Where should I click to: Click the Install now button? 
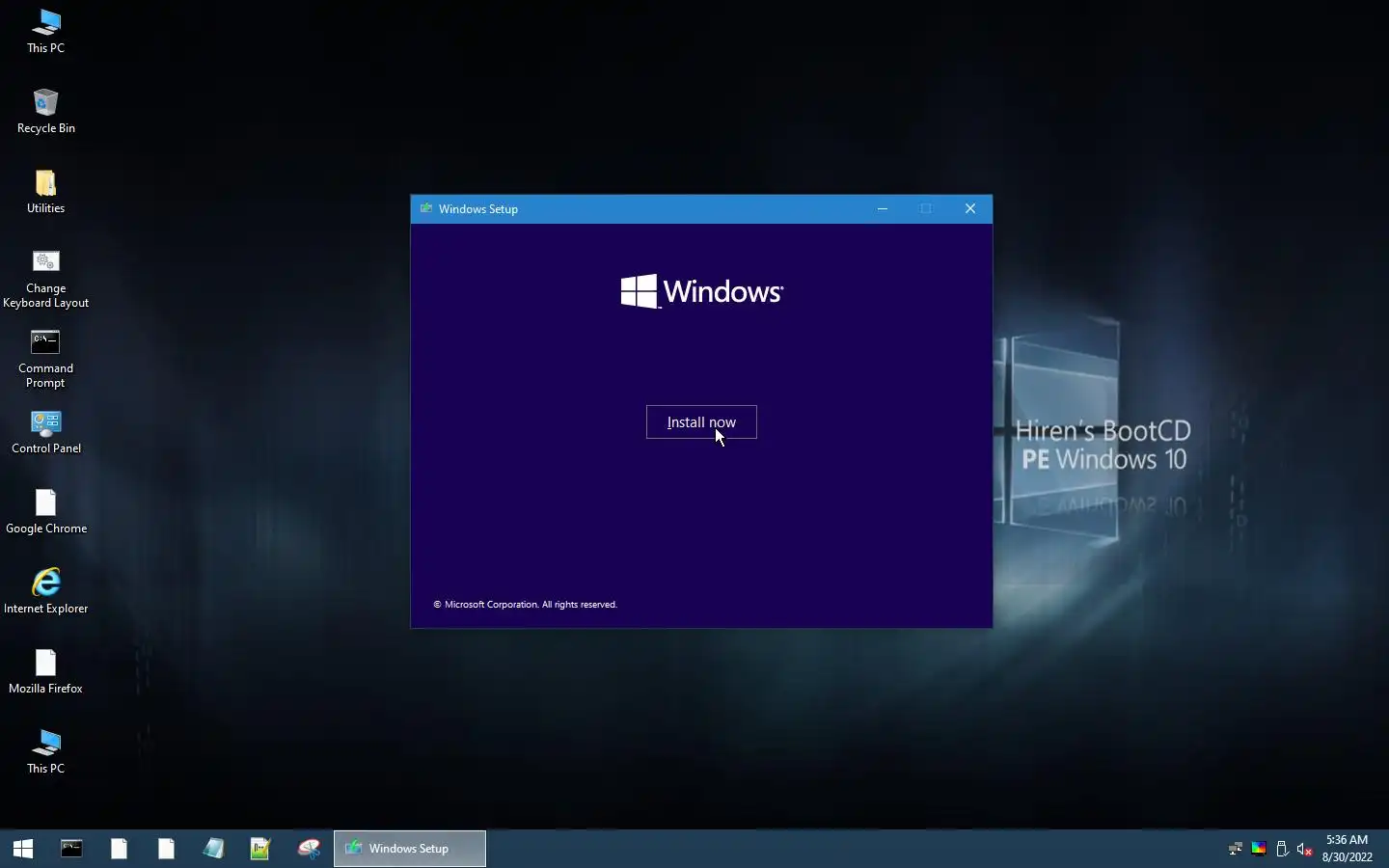pos(701,422)
